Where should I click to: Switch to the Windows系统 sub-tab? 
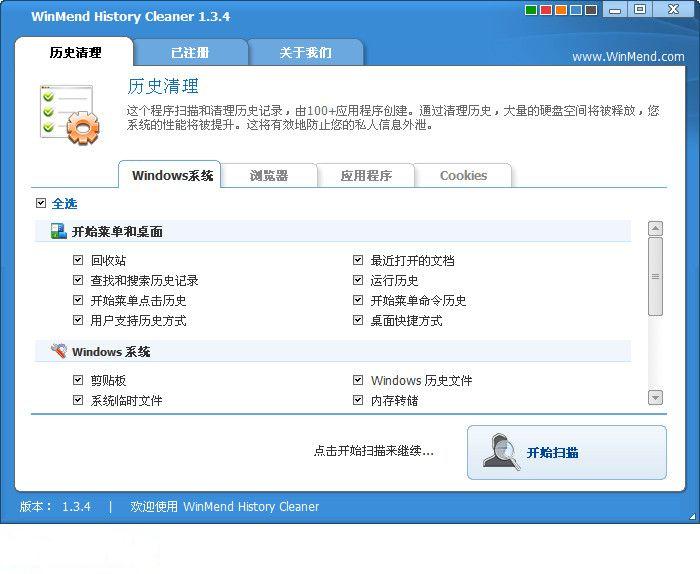coord(170,175)
